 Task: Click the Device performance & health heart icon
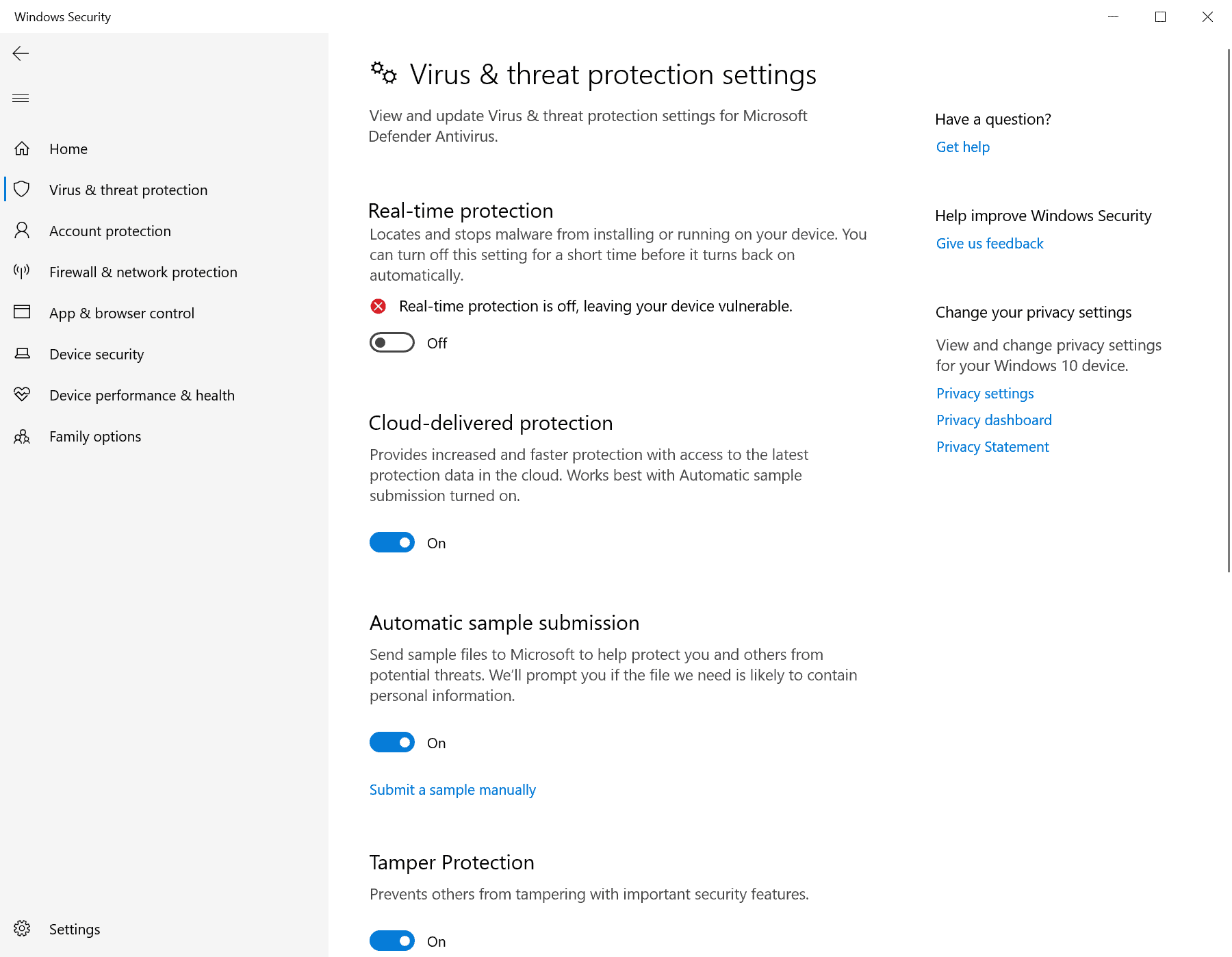[x=22, y=395]
